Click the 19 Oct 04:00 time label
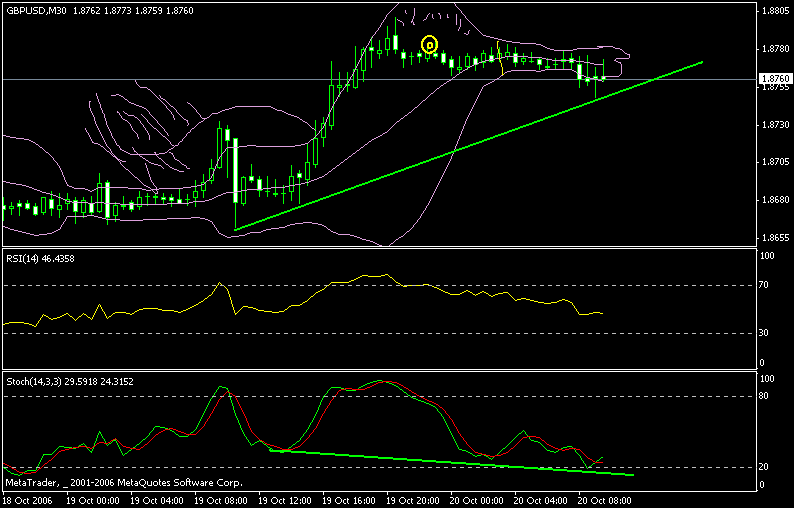 click(157, 501)
